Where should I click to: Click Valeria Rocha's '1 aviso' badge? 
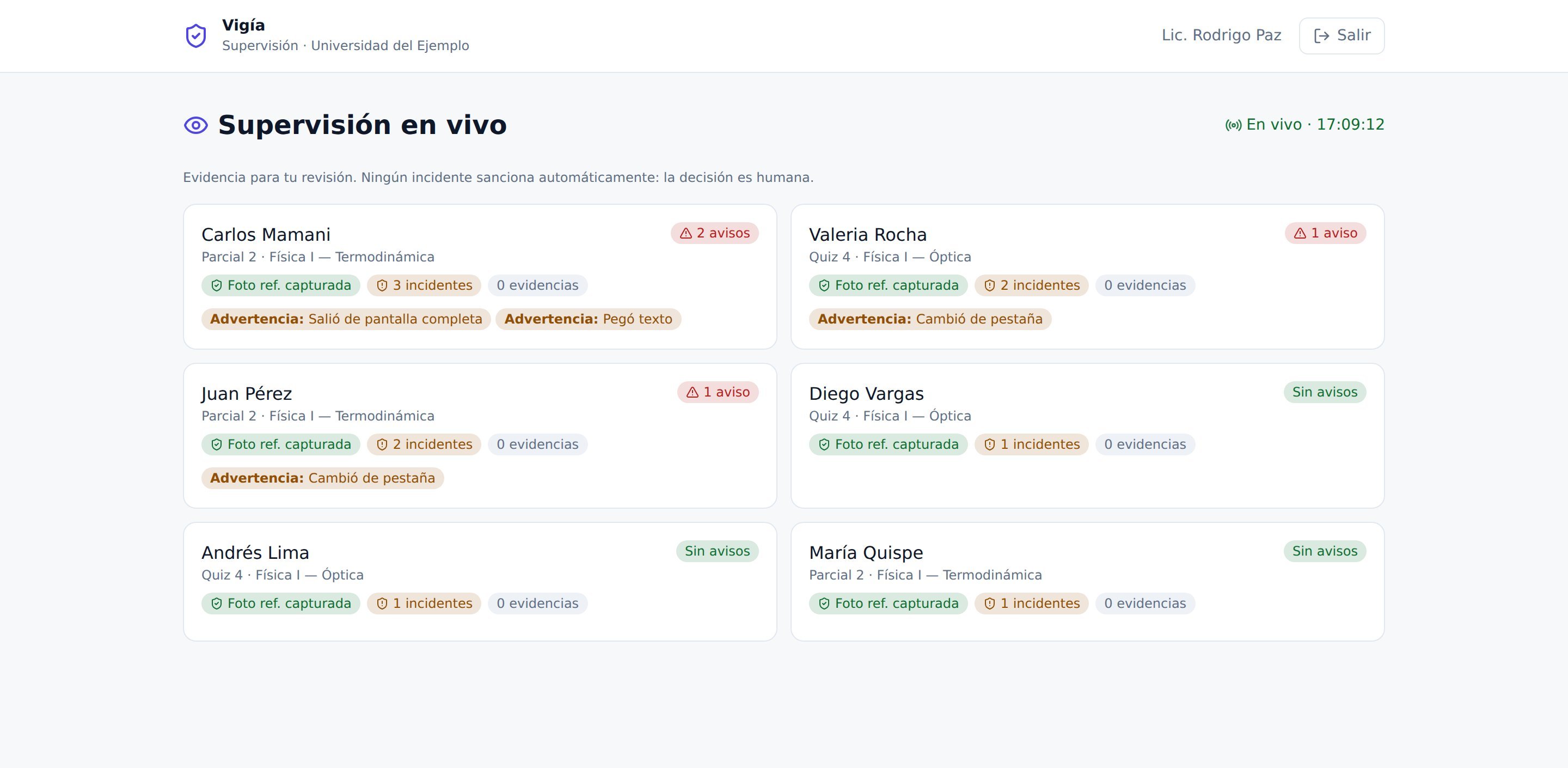(x=1325, y=233)
